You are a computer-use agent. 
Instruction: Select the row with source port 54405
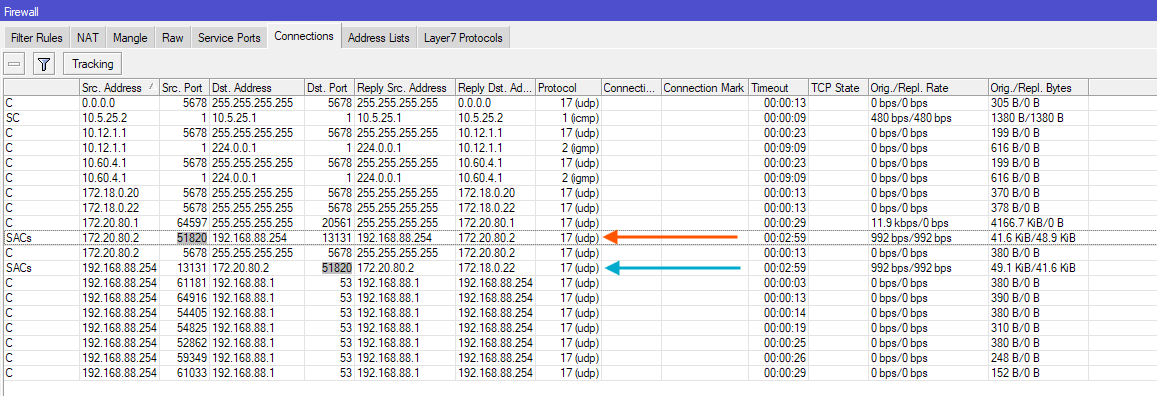click(x=546, y=312)
